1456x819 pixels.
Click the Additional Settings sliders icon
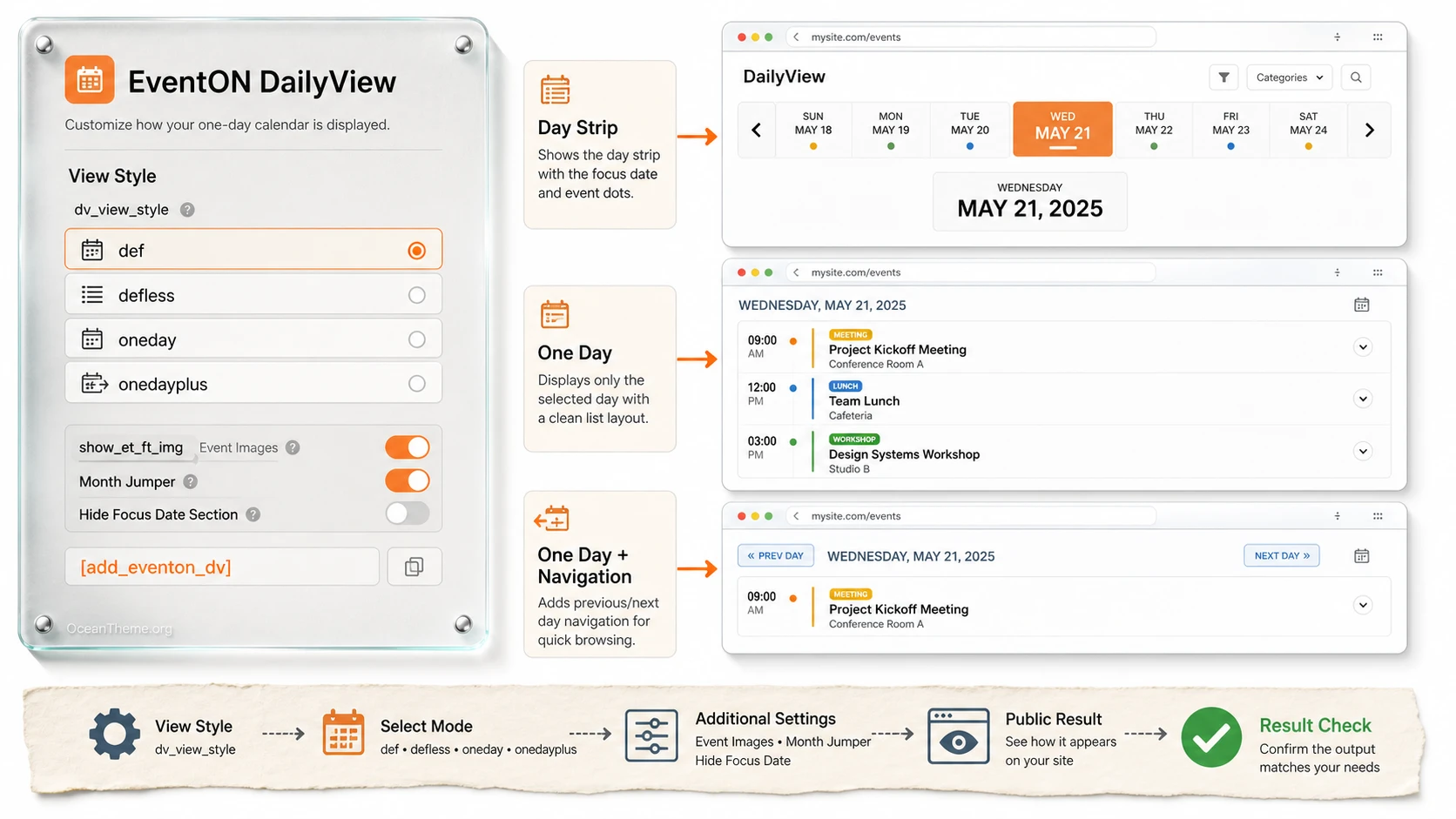coord(651,736)
